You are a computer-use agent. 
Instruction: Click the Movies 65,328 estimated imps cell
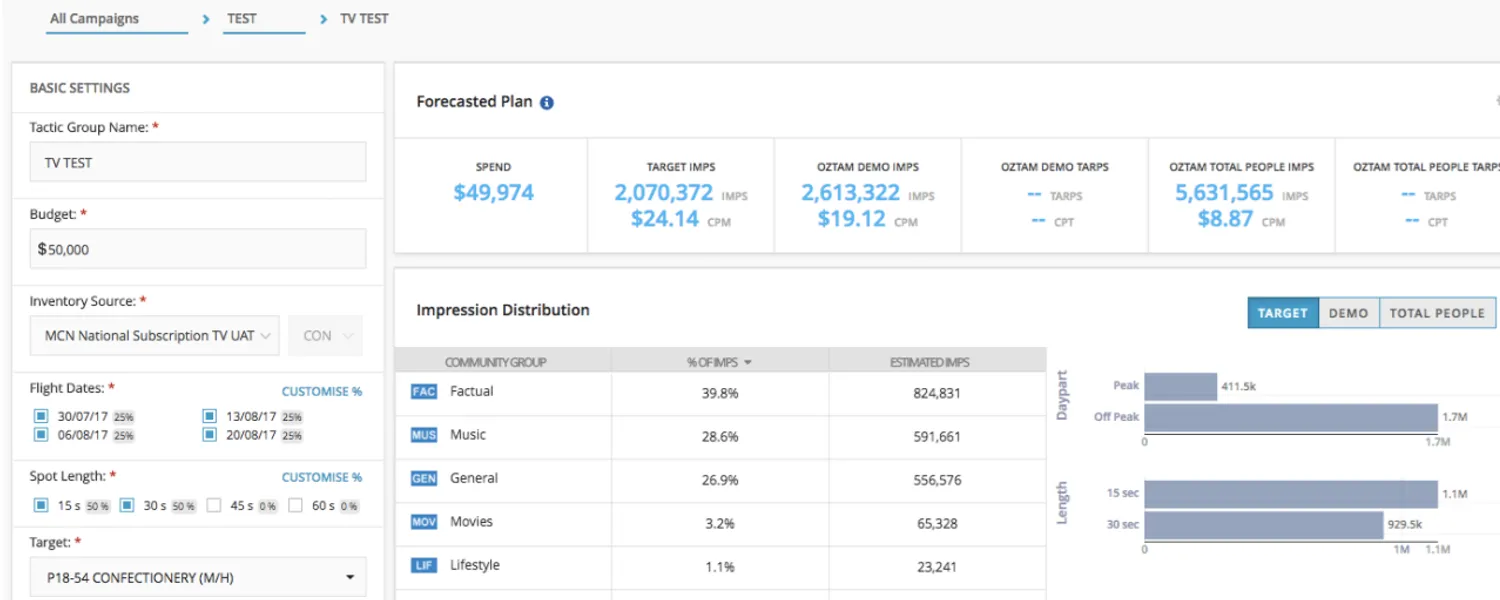click(936, 523)
